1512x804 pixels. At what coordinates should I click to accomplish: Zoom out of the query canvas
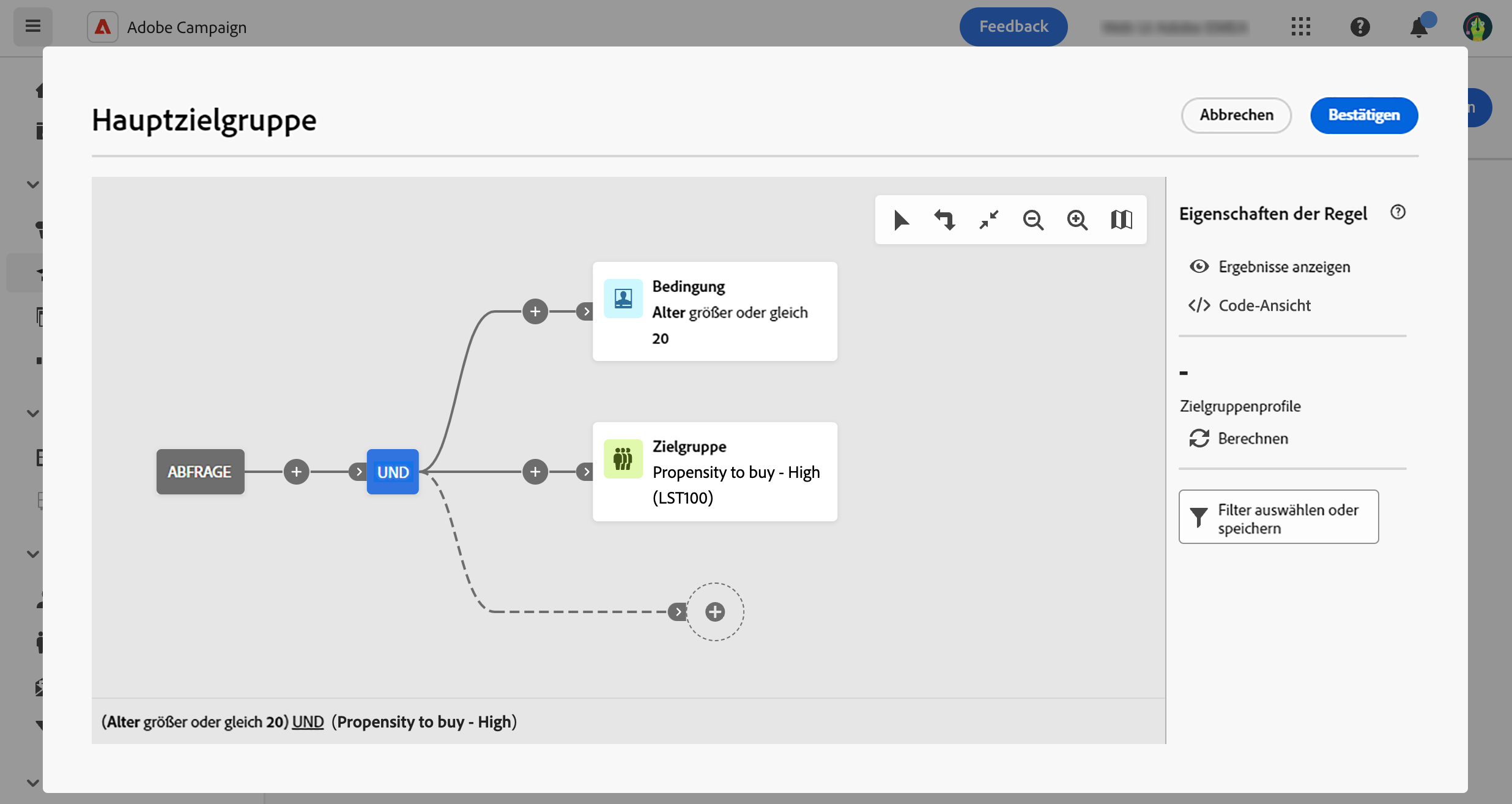(x=1033, y=220)
